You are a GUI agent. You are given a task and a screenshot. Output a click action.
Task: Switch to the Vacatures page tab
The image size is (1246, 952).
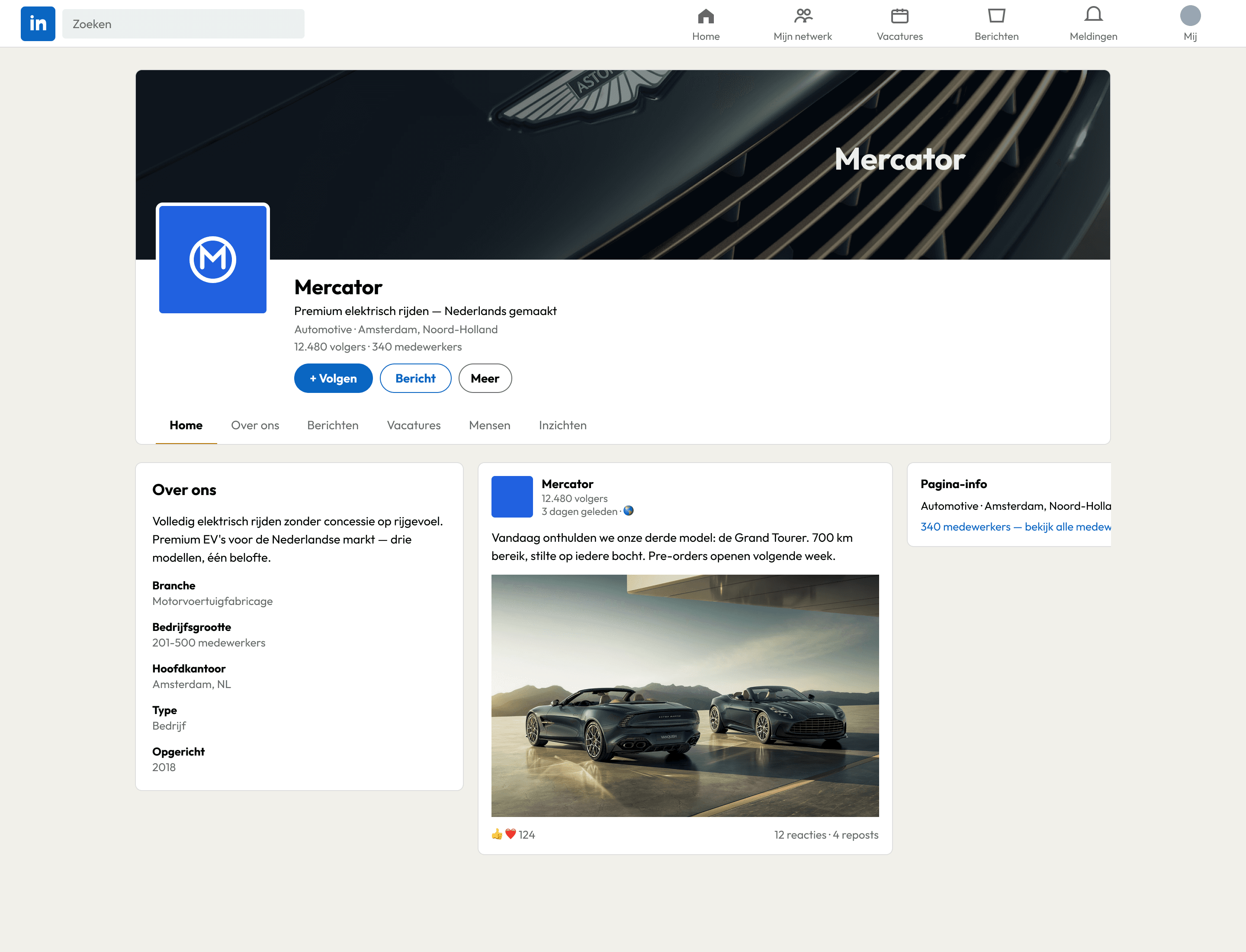click(x=414, y=425)
